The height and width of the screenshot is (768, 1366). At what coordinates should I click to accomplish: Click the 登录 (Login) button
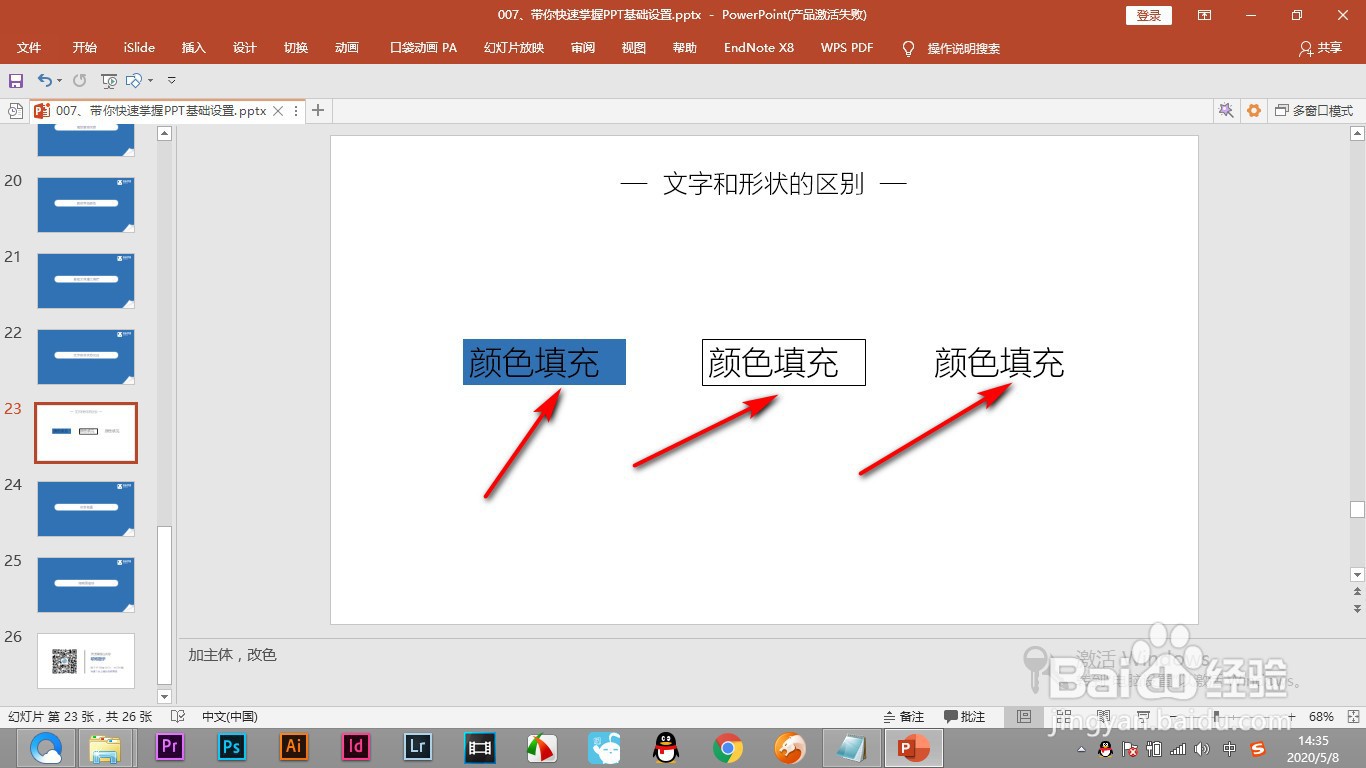[1147, 15]
